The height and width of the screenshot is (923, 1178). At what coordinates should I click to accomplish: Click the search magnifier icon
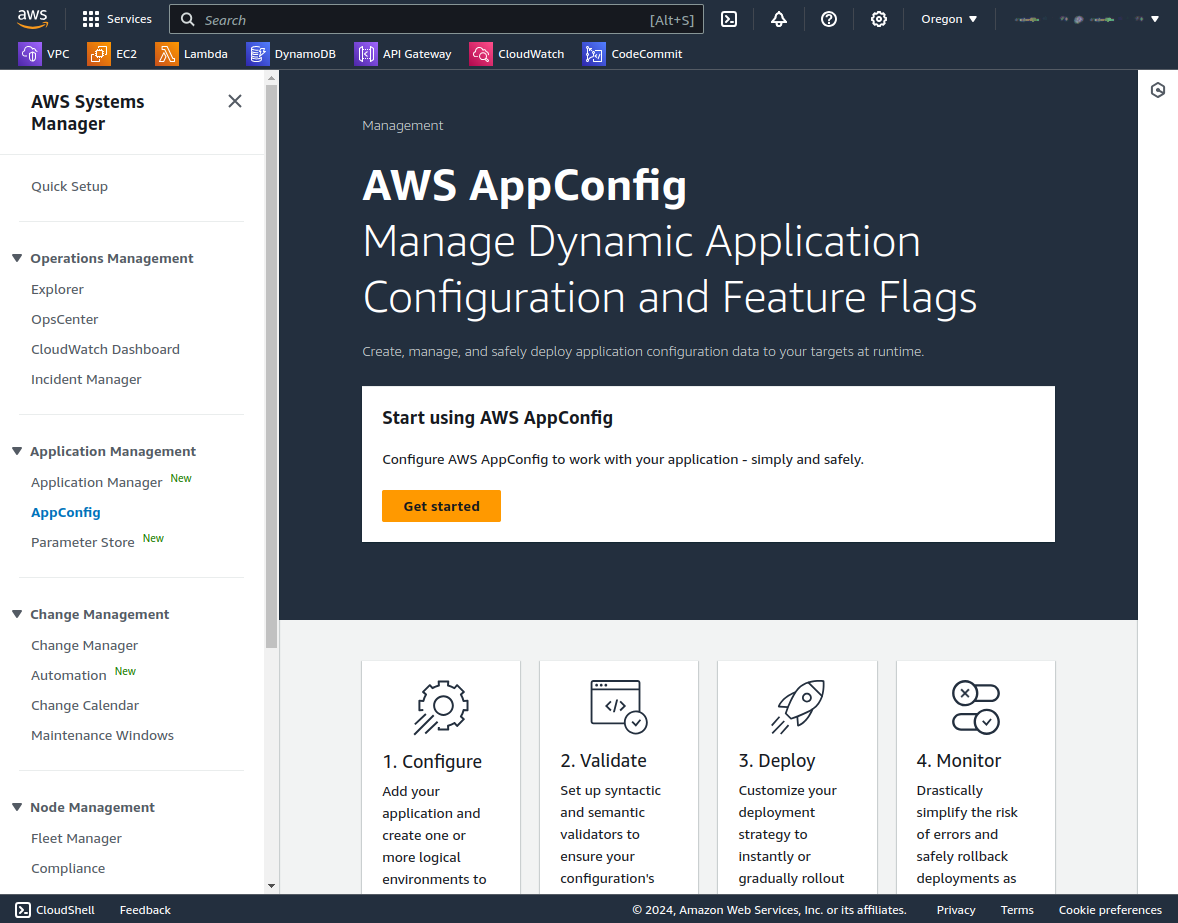(188, 20)
